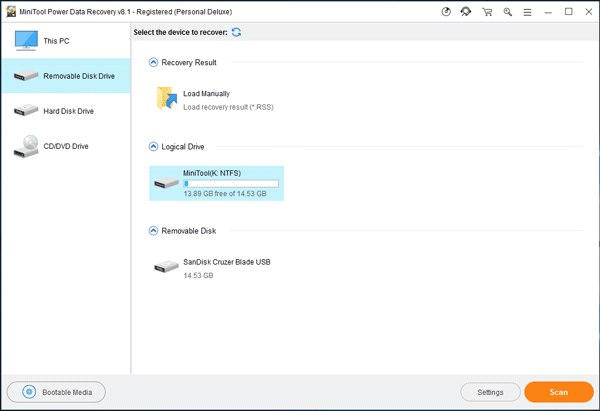
Task: Select the MiniTool(K: NTFS) logical drive
Action: click(x=216, y=183)
